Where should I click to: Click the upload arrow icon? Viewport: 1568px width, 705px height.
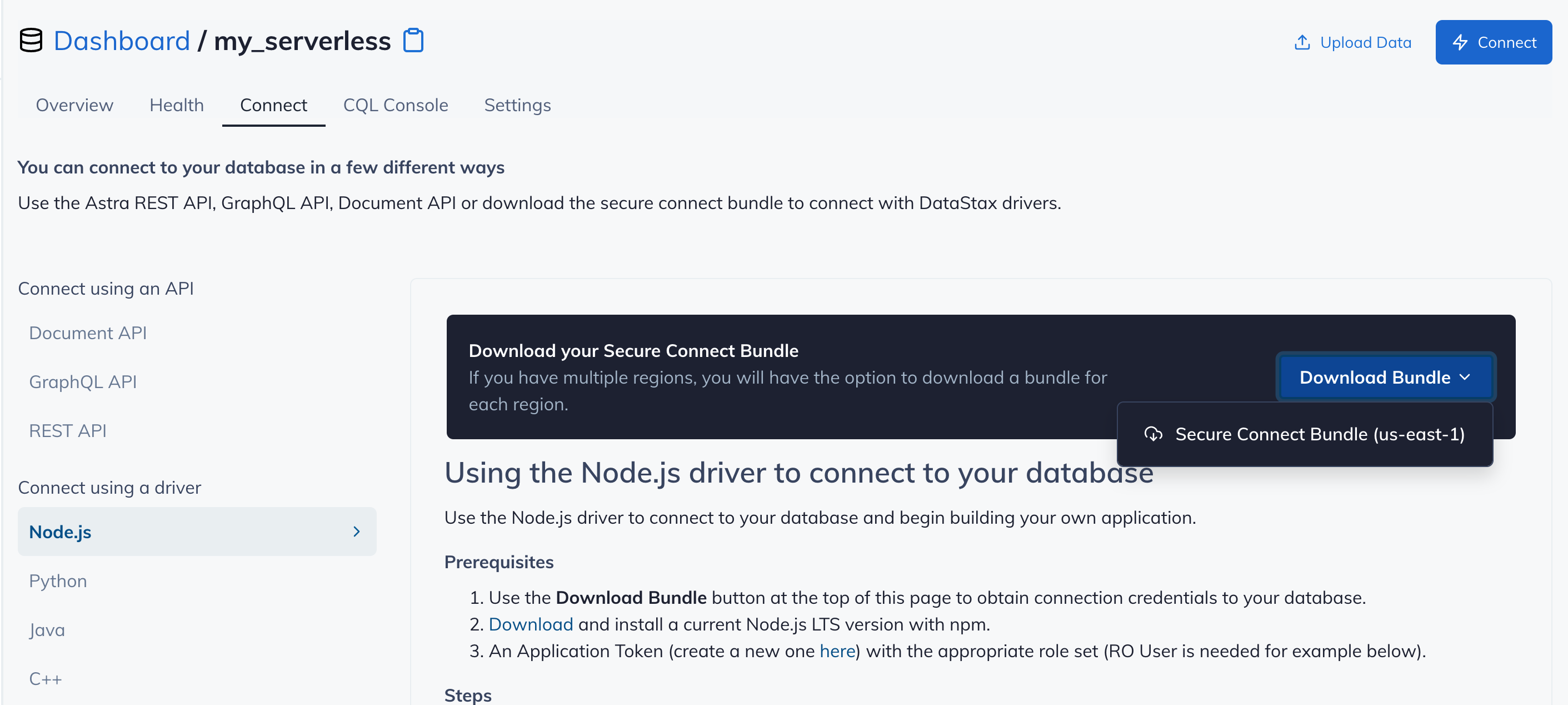[x=1301, y=42]
